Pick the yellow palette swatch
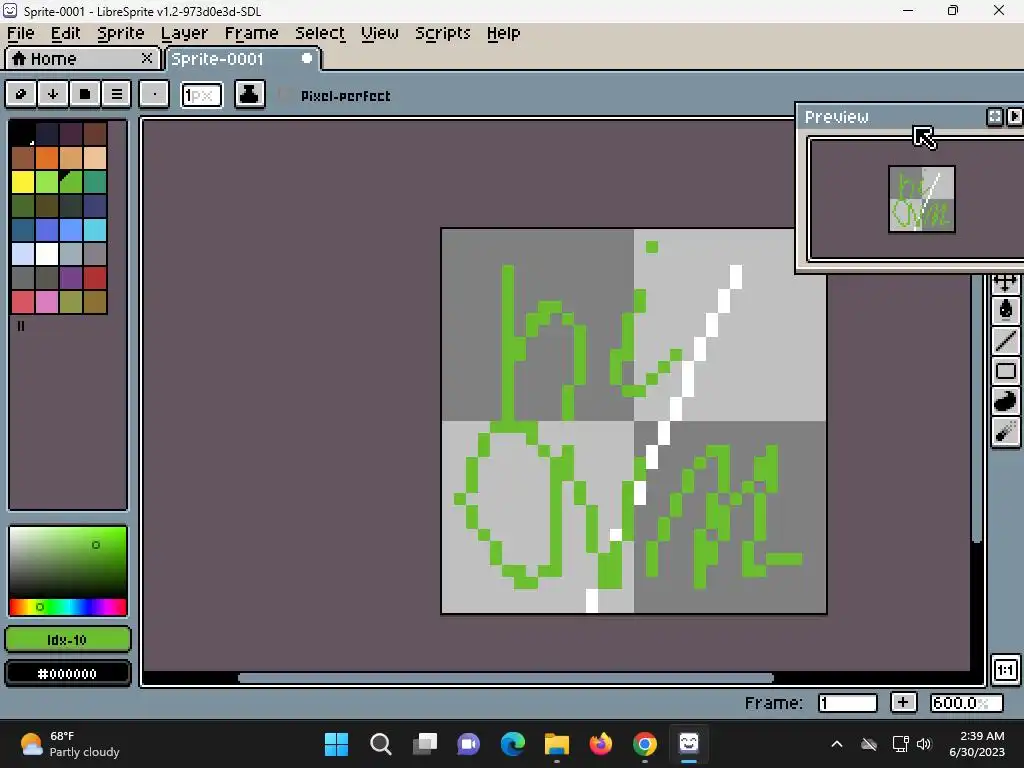Viewport: 1024px width, 768px height. coord(23,182)
